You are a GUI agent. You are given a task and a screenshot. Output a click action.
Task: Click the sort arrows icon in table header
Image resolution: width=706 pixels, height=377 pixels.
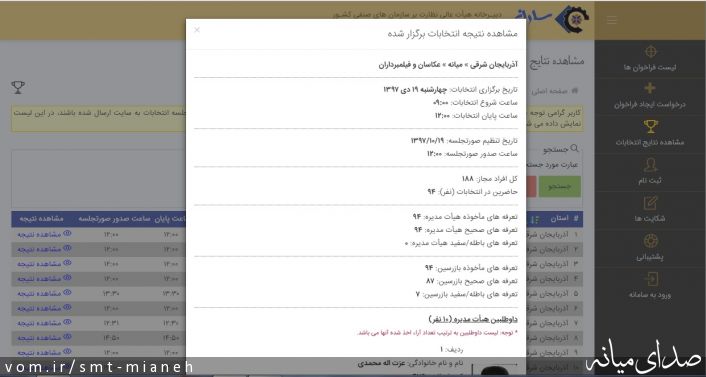[x=534, y=219]
